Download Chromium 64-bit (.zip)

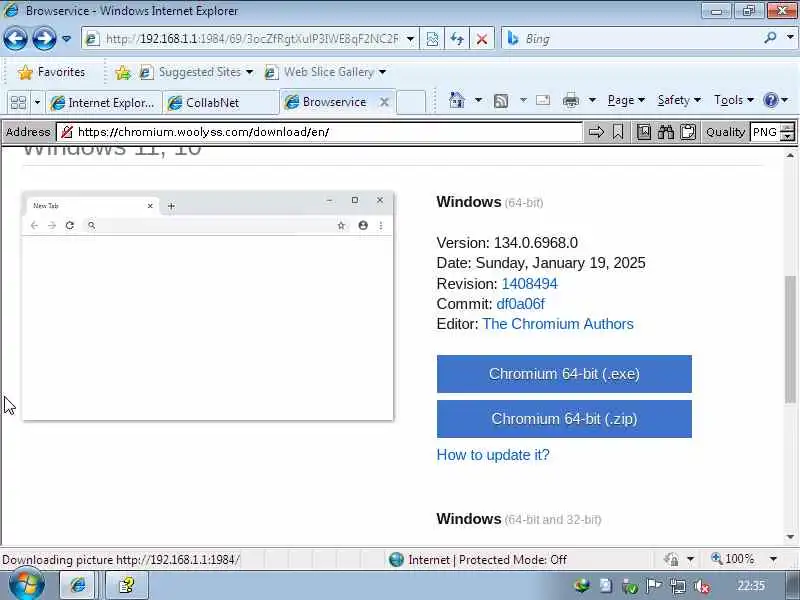(564, 419)
